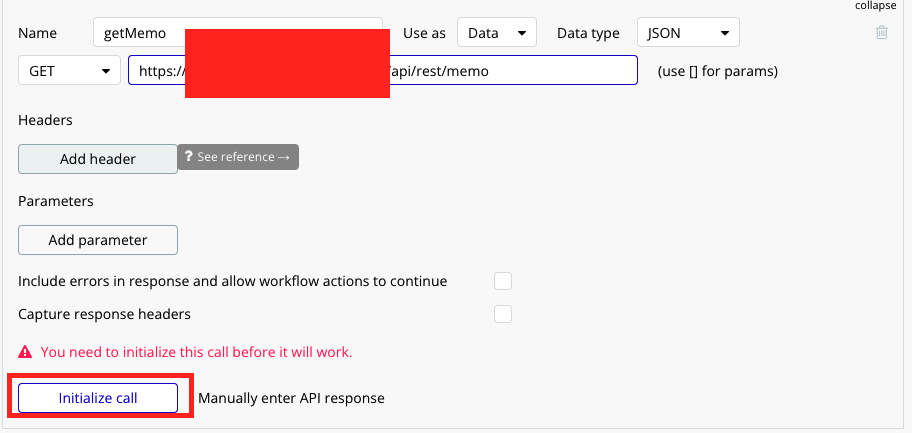Delete the getMemo call with trash icon
Screen dimensions: 912x433
881,33
